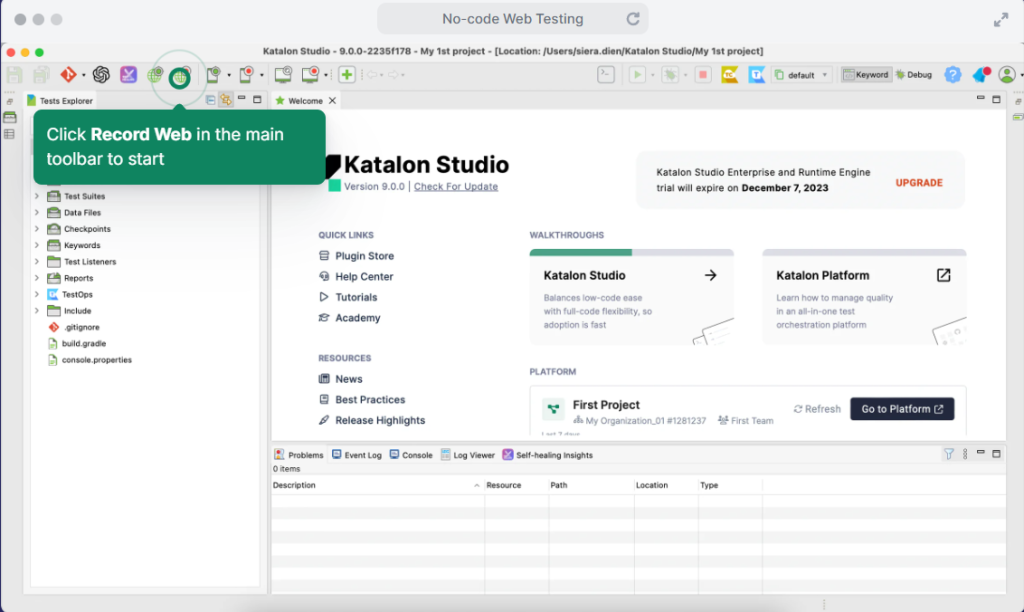Toggle Keyword mode in the toolbar
This screenshot has height=612, width=1024.
(866, 74)
